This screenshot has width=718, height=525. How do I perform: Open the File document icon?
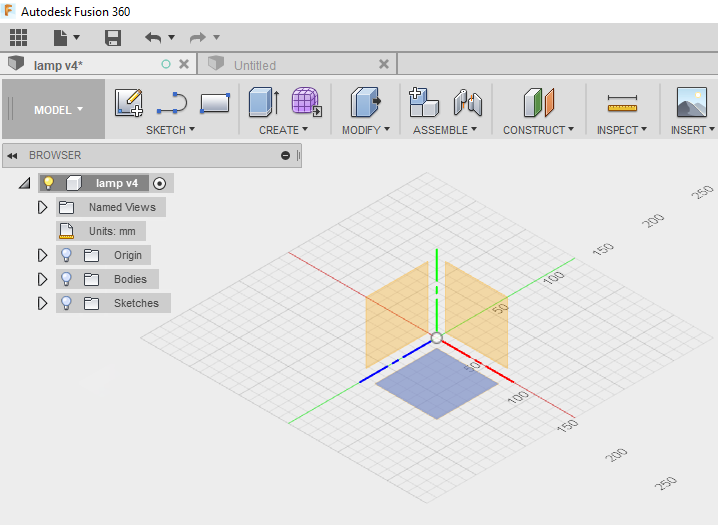(60, 38)
